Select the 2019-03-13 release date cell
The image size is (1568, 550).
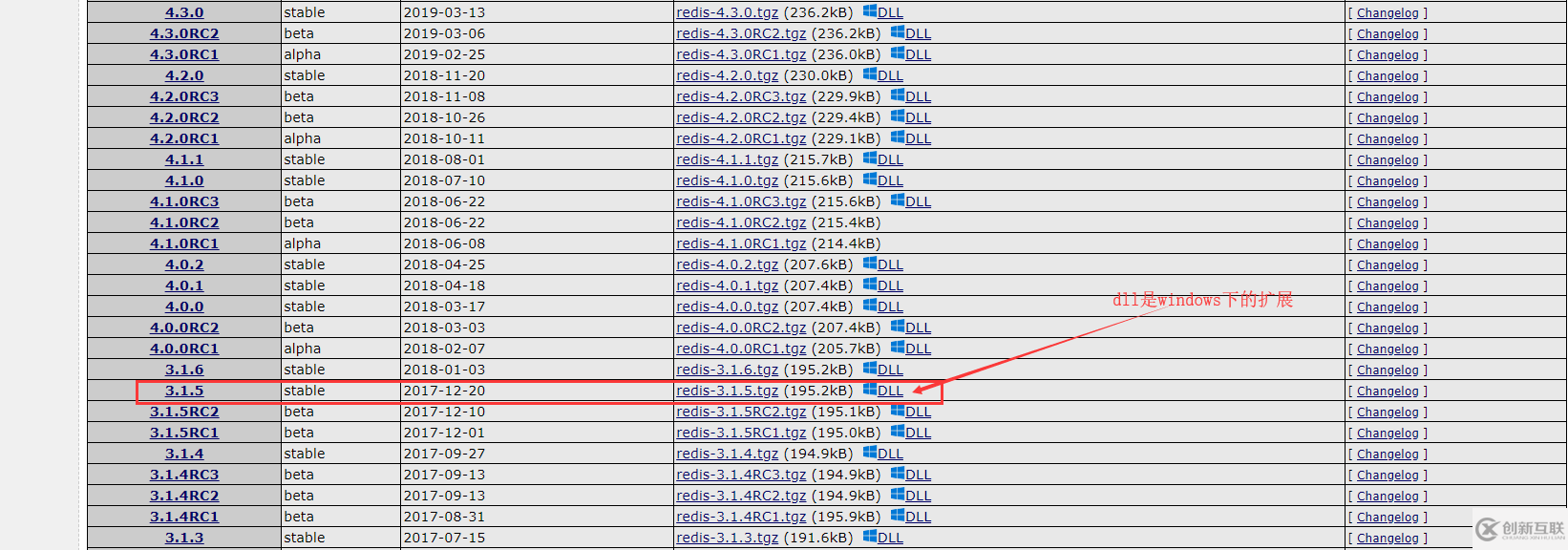pos(537,12)
